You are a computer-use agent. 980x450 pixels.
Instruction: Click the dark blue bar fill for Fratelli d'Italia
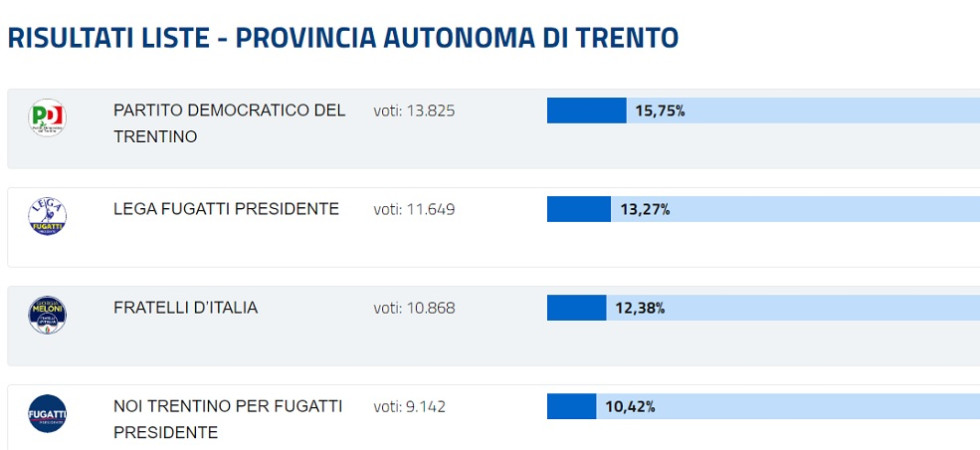[x=576, y=308]
